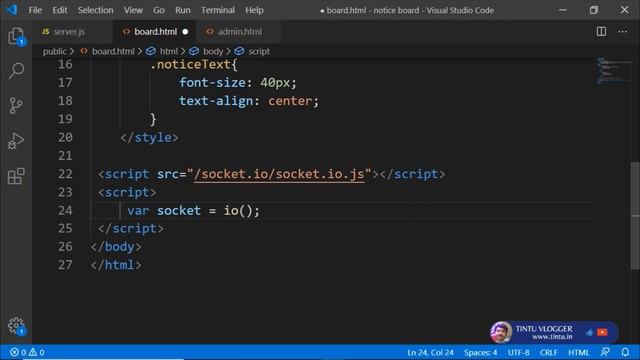Open the errors and warnings Problems indicator
This screenshot has height=360, width=640.
coord(27,352)
